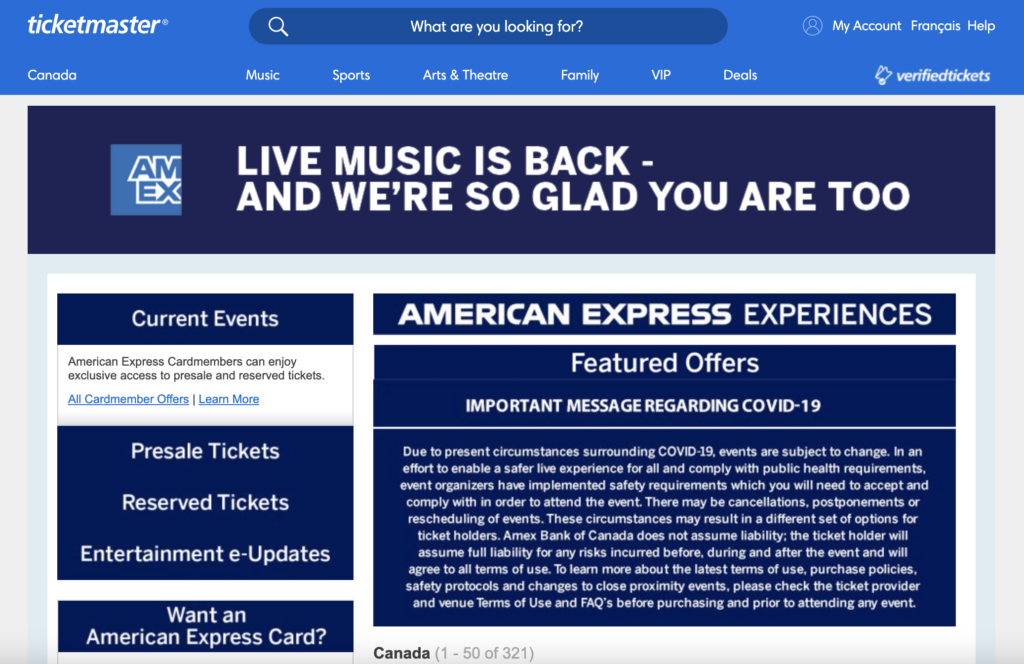Switch language to Français

tap(935, 25)
